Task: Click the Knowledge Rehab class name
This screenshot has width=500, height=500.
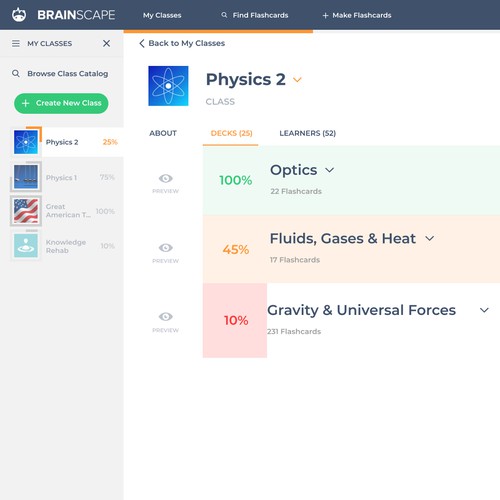Action: click(66, 246)
